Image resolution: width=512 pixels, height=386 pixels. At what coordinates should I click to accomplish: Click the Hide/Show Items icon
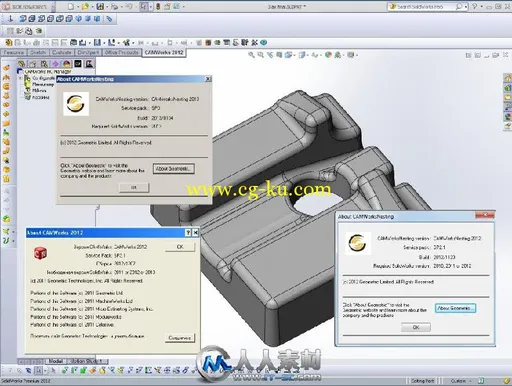pos(315,55)
